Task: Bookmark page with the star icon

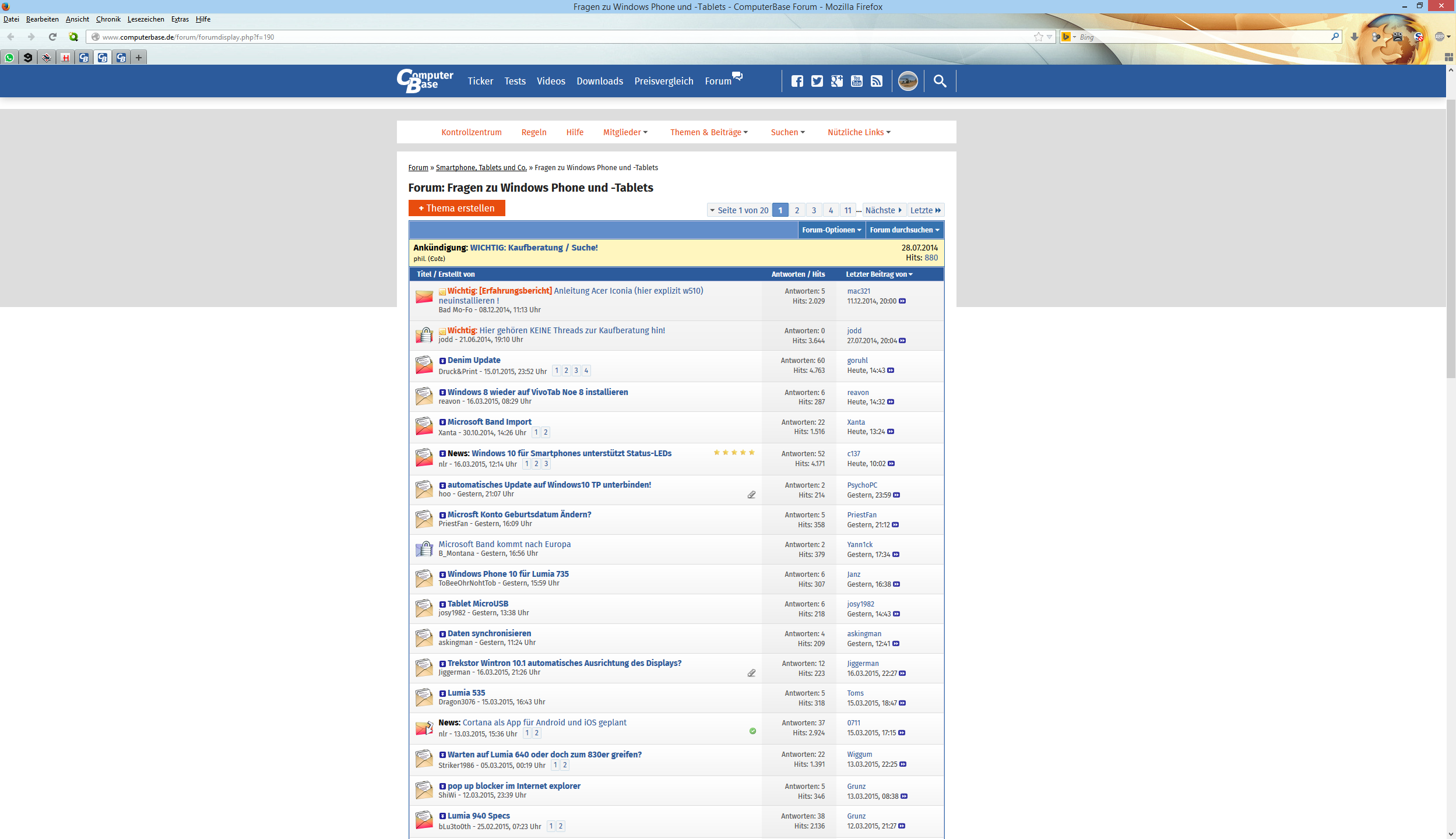Action: [1038, 37]
